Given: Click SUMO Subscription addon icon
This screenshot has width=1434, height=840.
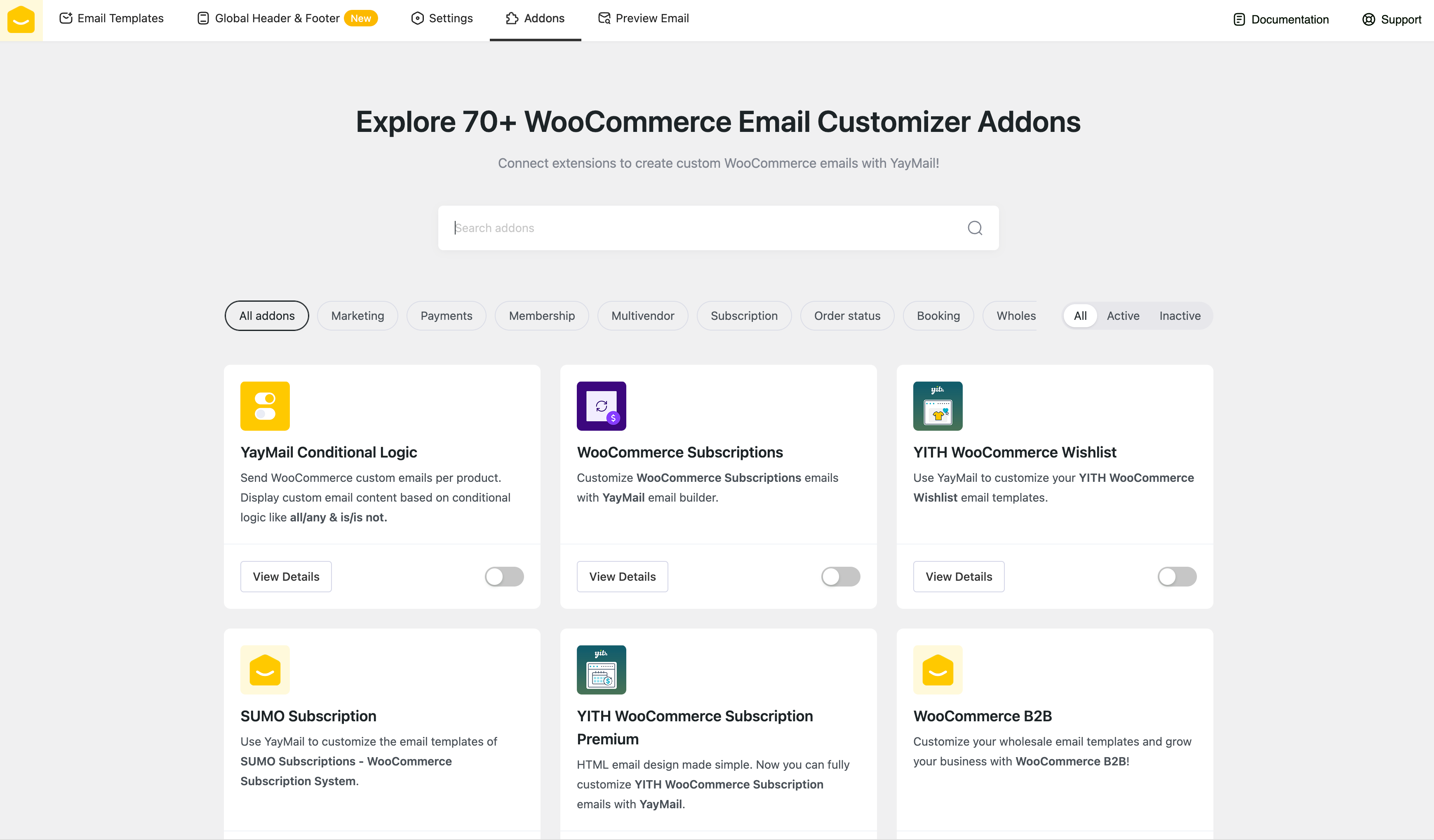Looking at the screenshot, I should [265, 669].
